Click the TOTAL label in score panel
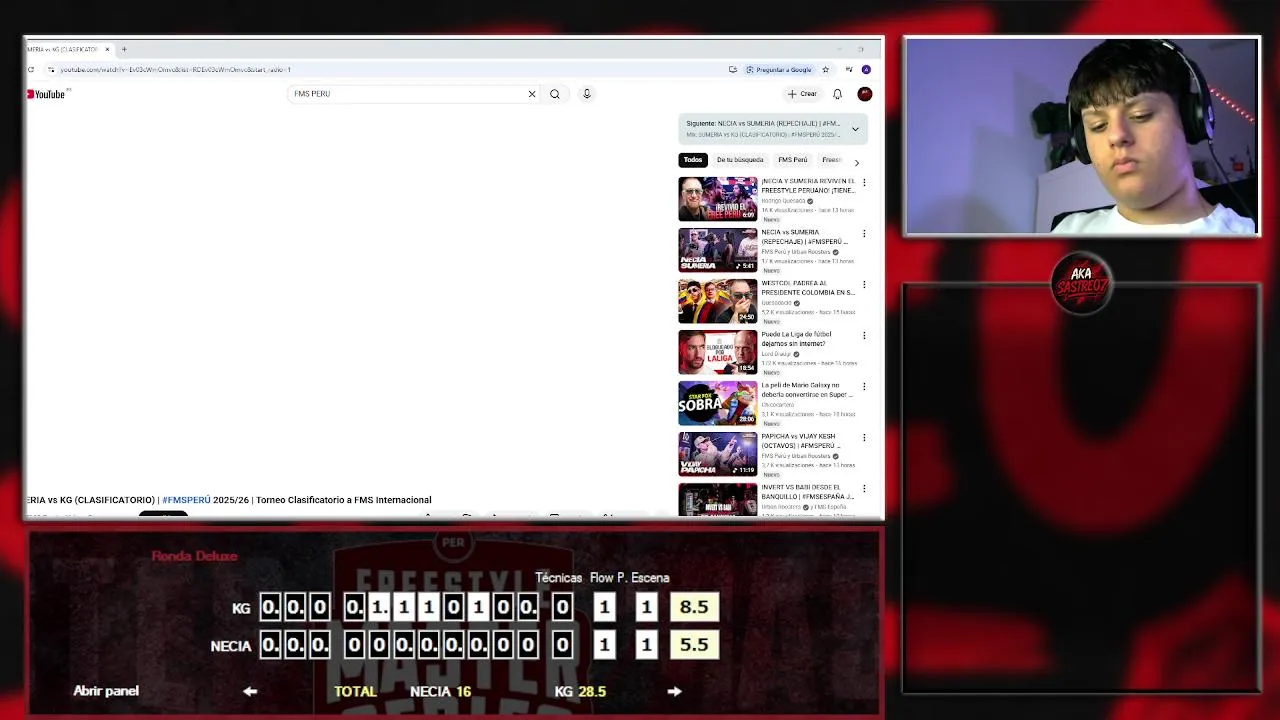 point(355,691)
